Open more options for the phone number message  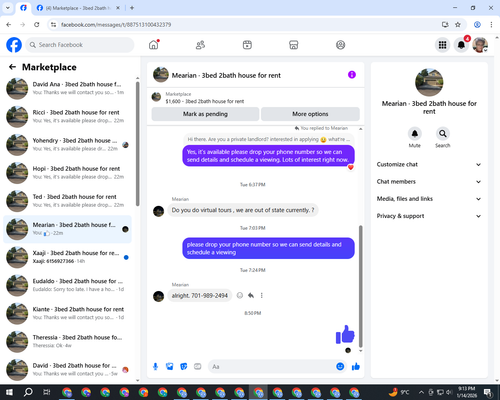(x=262, y=295)
